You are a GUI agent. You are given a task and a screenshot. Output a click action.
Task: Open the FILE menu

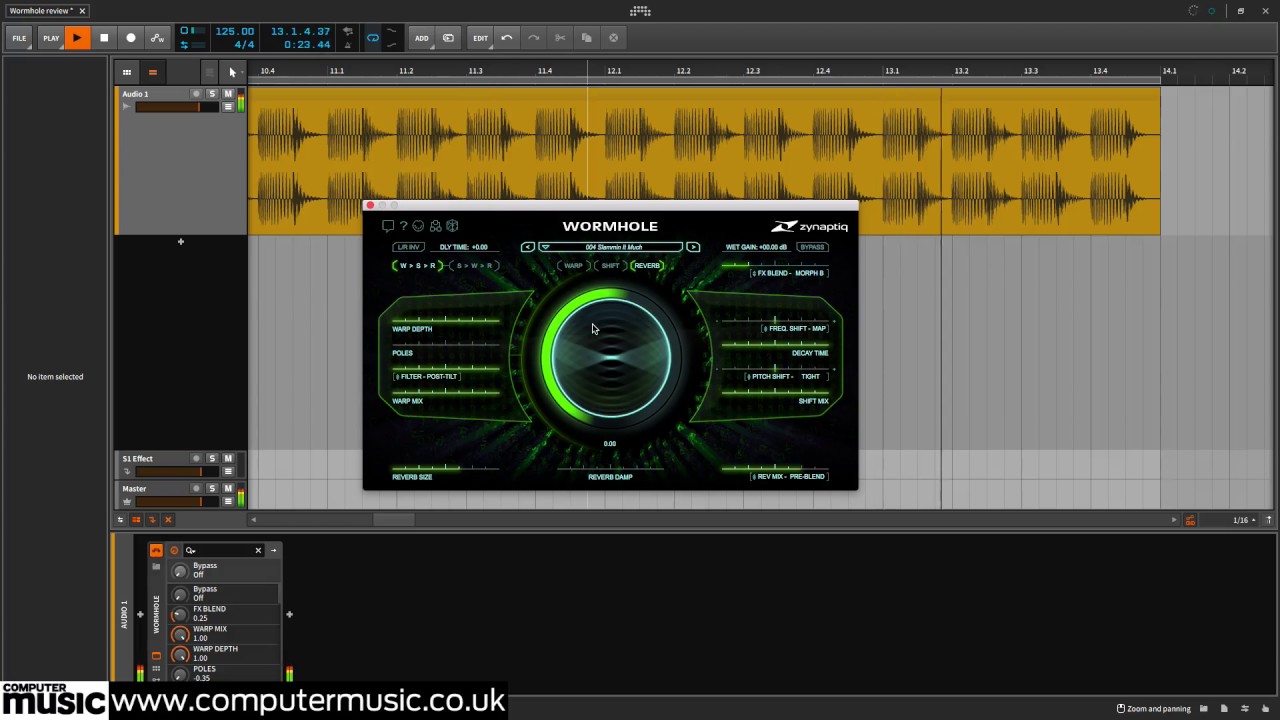pos(19,38)
